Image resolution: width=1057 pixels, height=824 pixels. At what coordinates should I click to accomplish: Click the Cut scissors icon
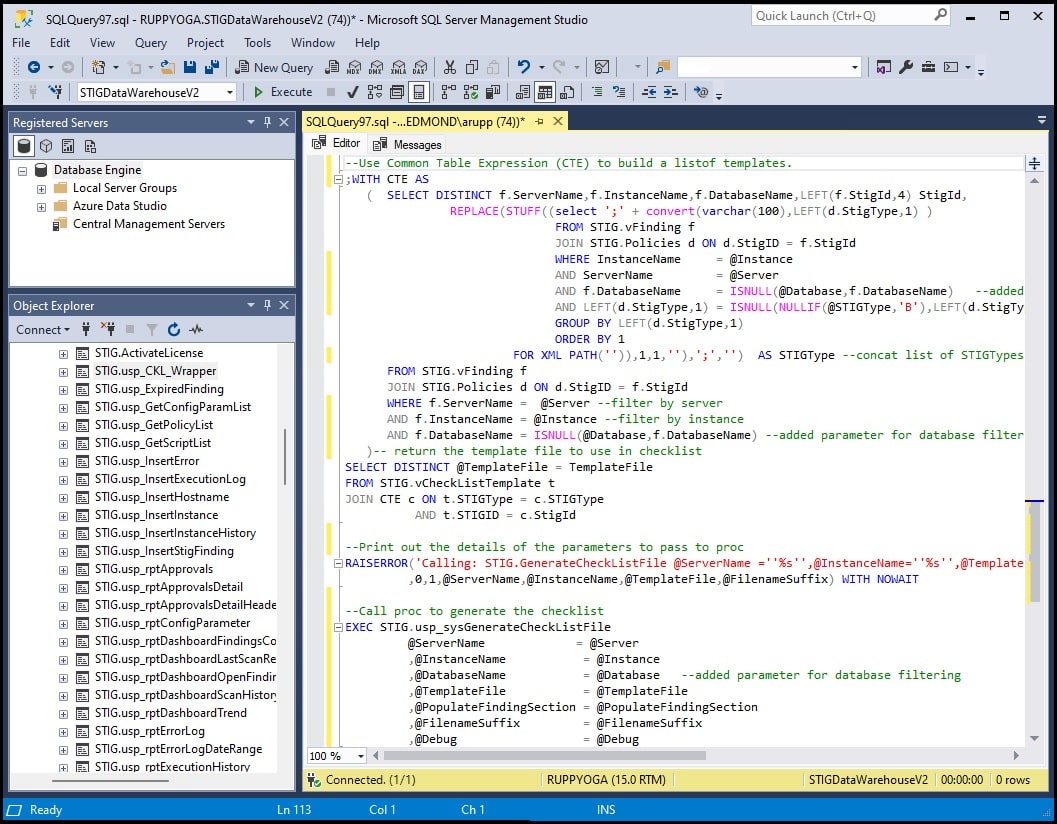pyautogui.click(x=449, y=67)
